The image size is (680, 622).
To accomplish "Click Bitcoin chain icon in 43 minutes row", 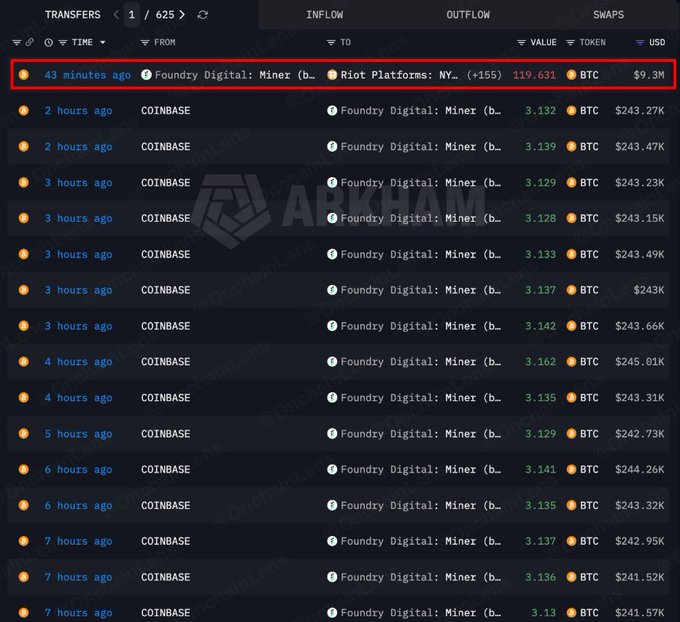I will click(x=24, y=75).
